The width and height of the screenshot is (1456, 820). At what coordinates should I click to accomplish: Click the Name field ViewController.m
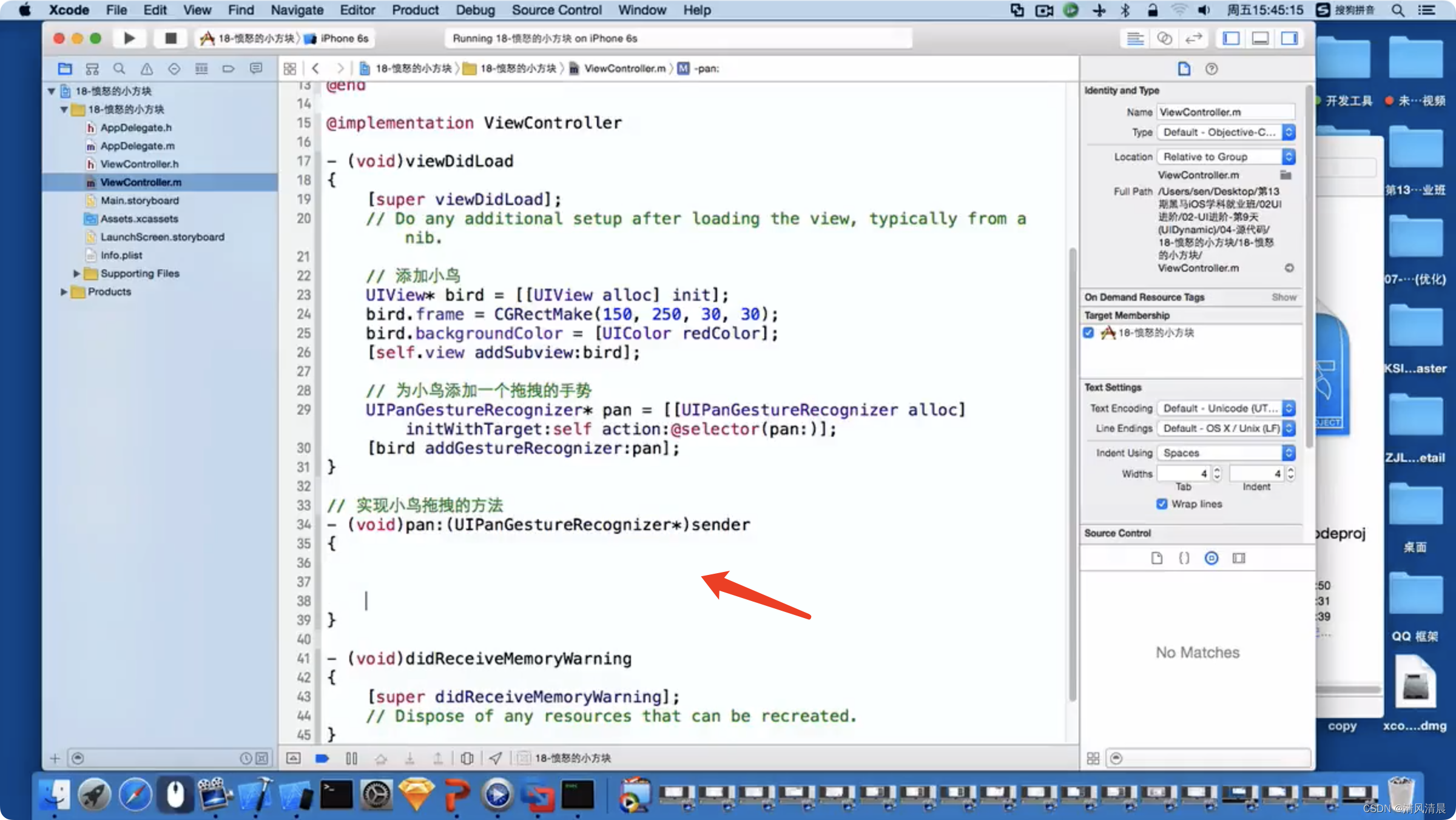[1225, 112]
